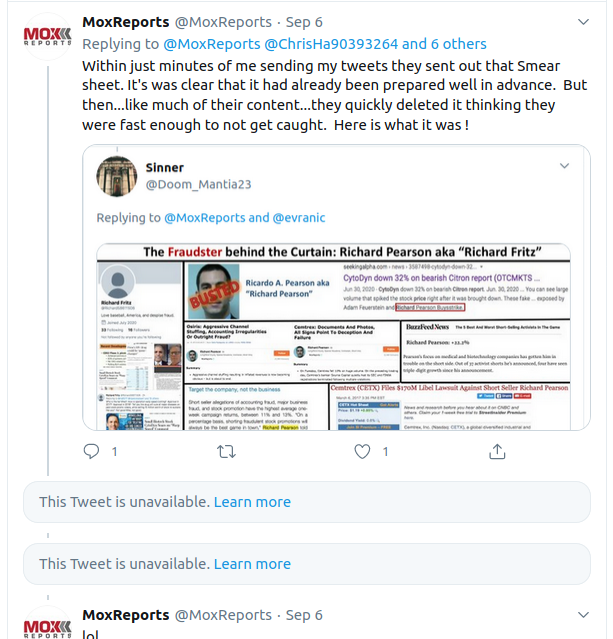Retweet using the retweet arrows icon
Viewport: 613px width, 639px height.
click(226, 452)
